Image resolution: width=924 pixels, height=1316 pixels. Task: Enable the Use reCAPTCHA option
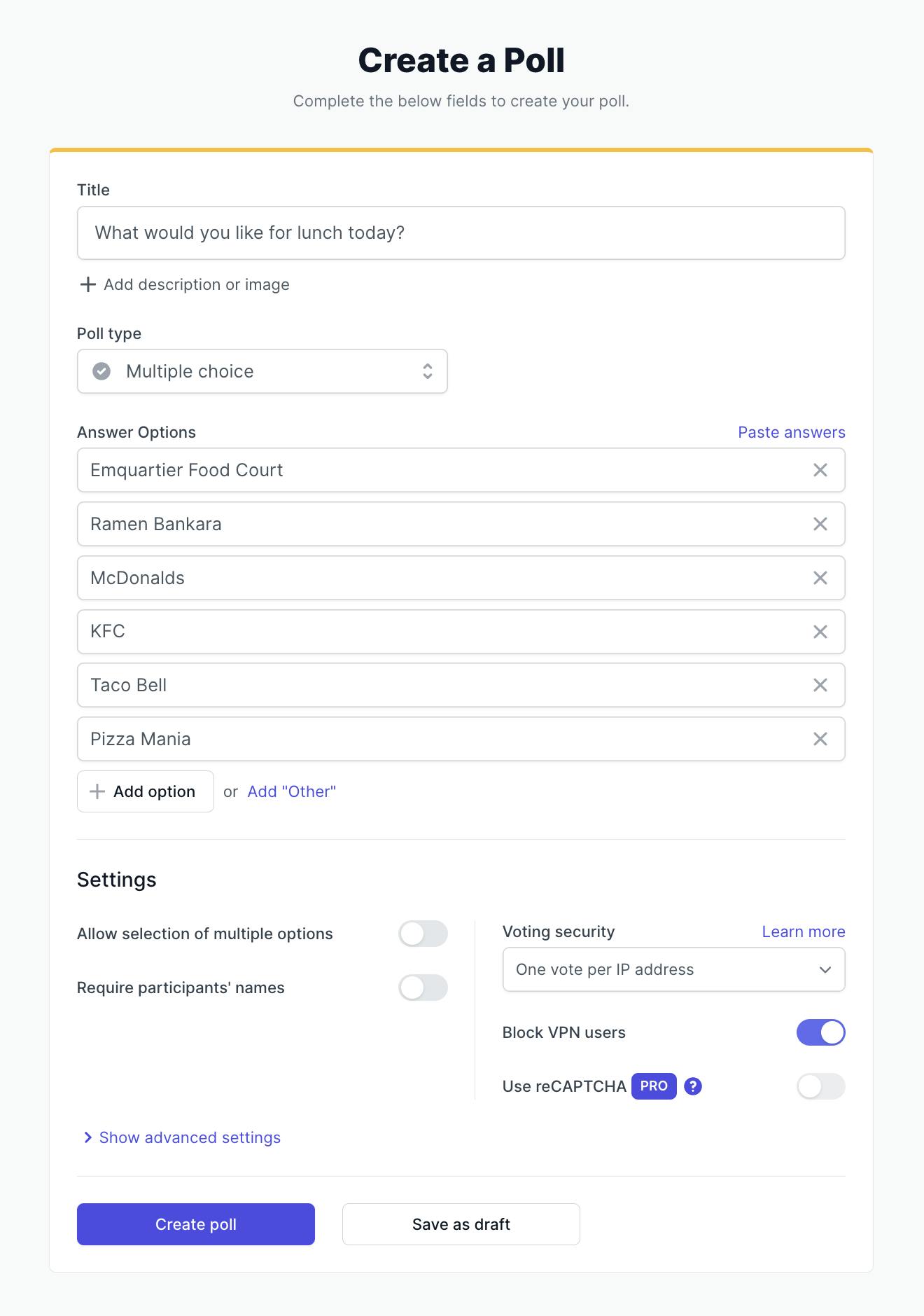click(820, 1086)
